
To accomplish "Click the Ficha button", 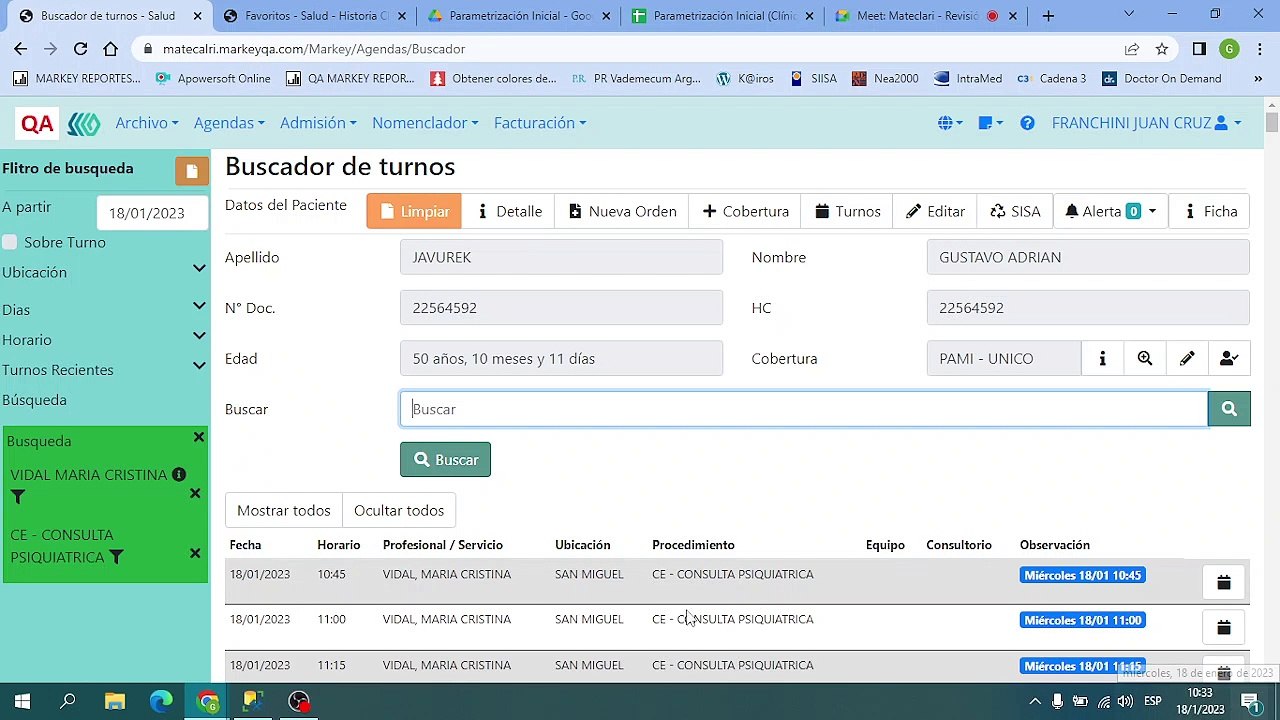I will coord(1210,211).
